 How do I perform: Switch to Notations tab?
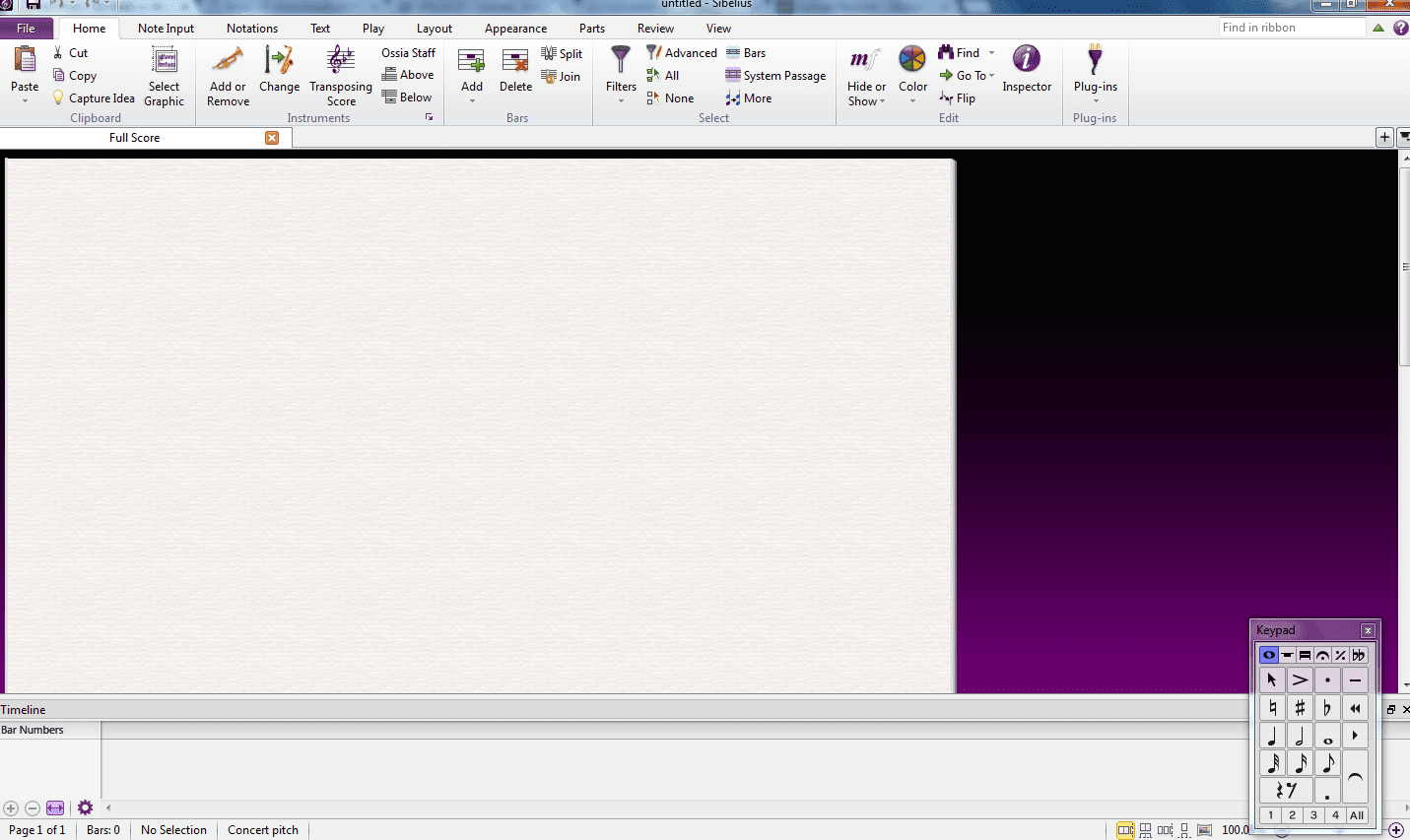(252, 29)
